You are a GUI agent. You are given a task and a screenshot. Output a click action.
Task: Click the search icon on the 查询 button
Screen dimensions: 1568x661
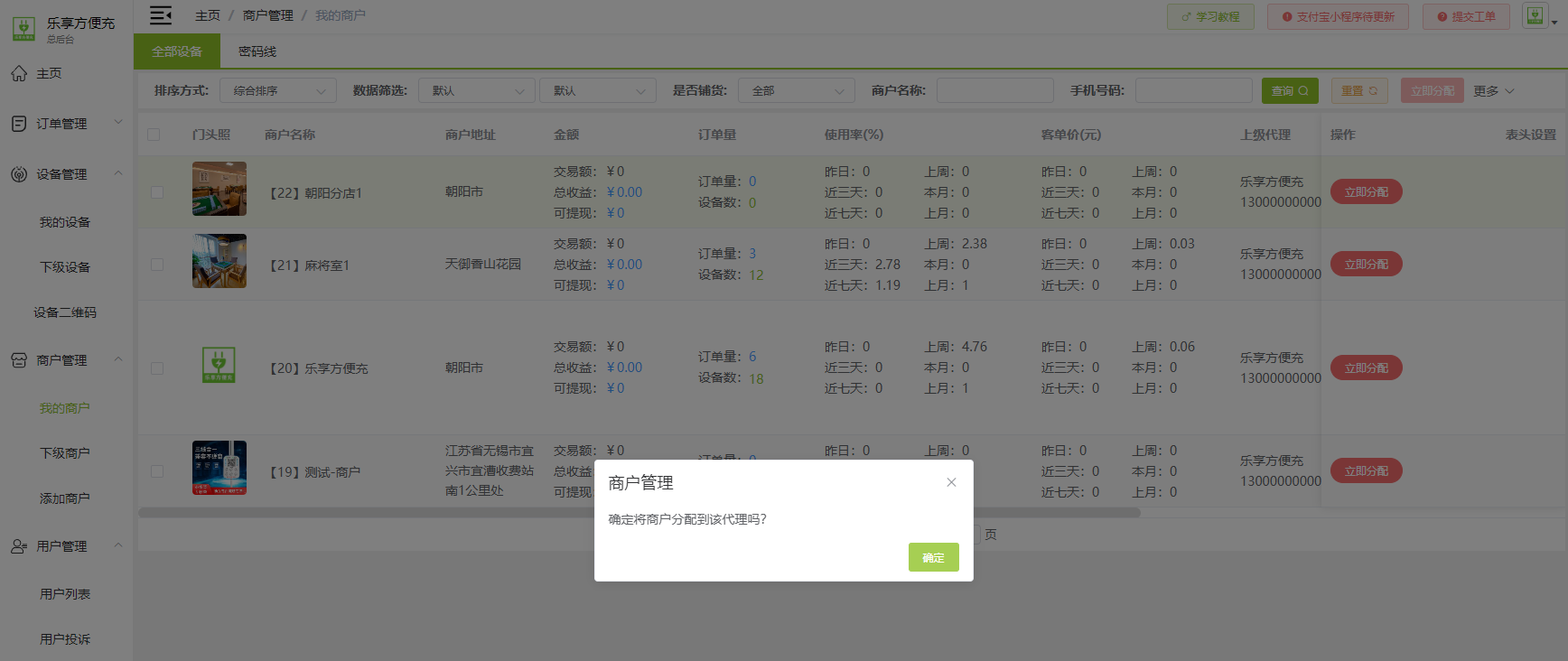pos(1303,90)
